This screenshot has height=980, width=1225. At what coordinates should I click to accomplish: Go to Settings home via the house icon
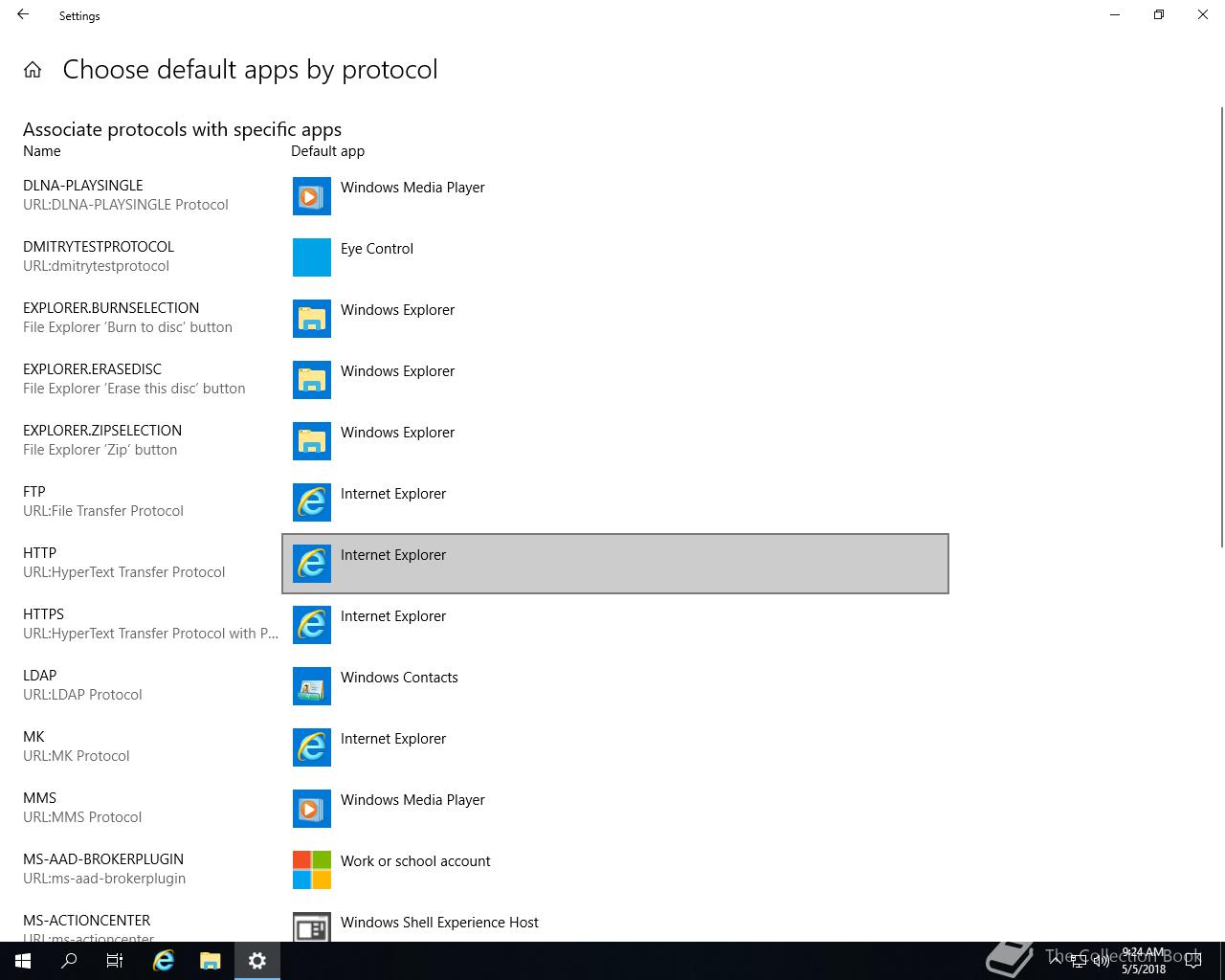click(33, 70)
